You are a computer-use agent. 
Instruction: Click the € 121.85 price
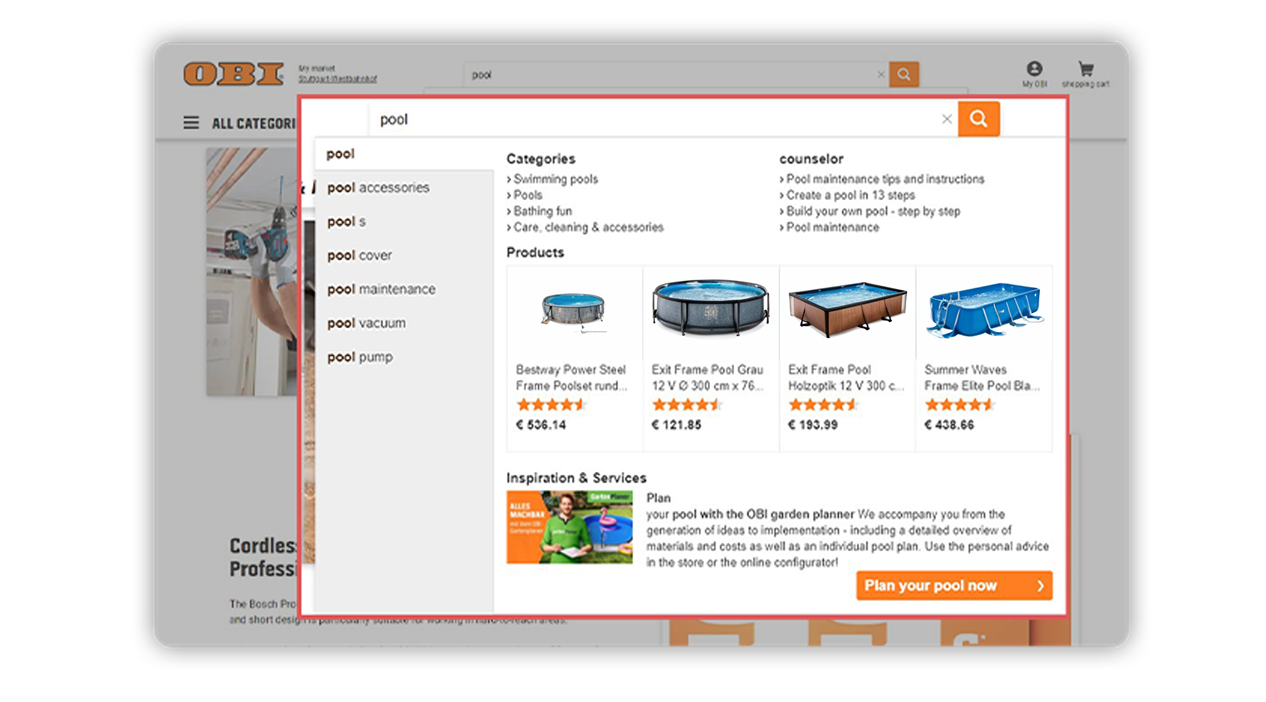coord(677,425)
